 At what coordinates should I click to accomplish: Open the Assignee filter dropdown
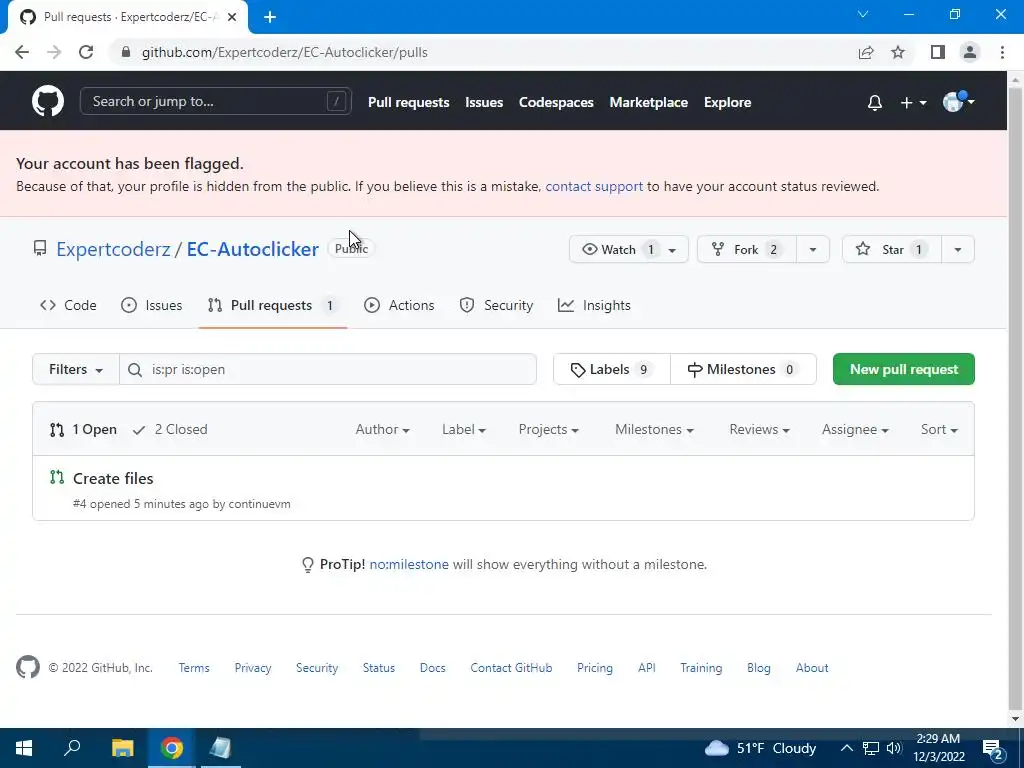[x=855, y=429]
